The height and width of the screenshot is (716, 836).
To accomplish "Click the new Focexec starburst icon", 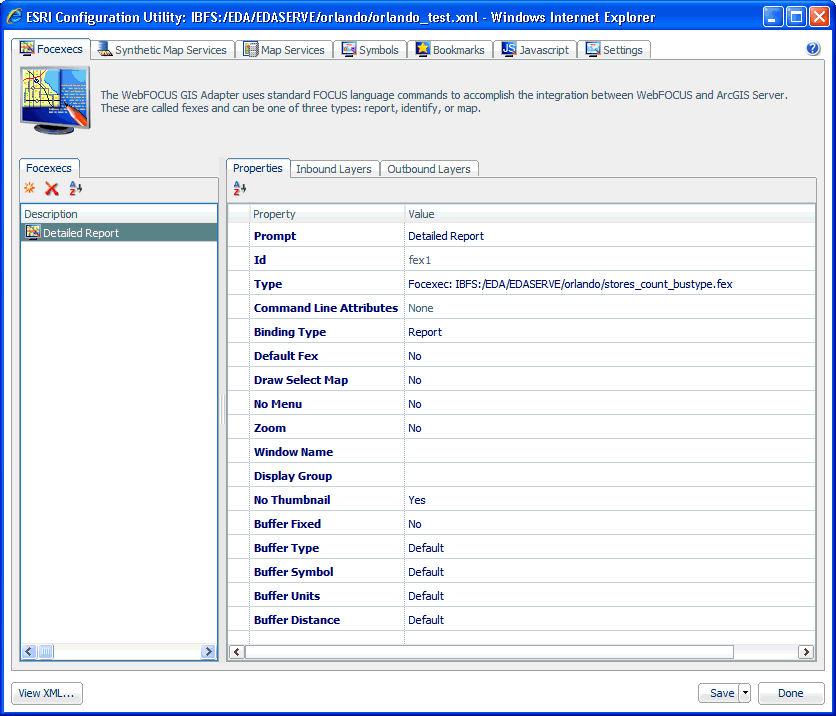I will tap(29, 188).
